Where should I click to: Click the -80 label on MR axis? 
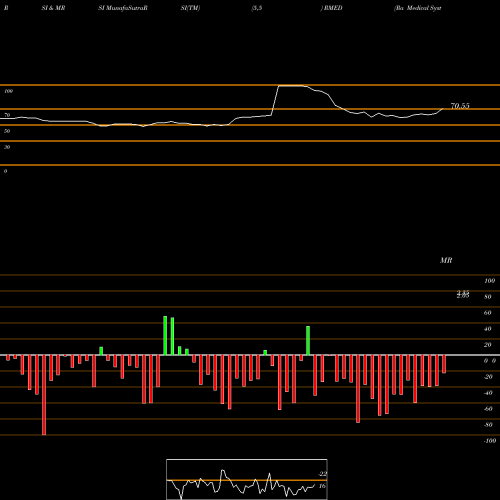(x=488, y=425)
